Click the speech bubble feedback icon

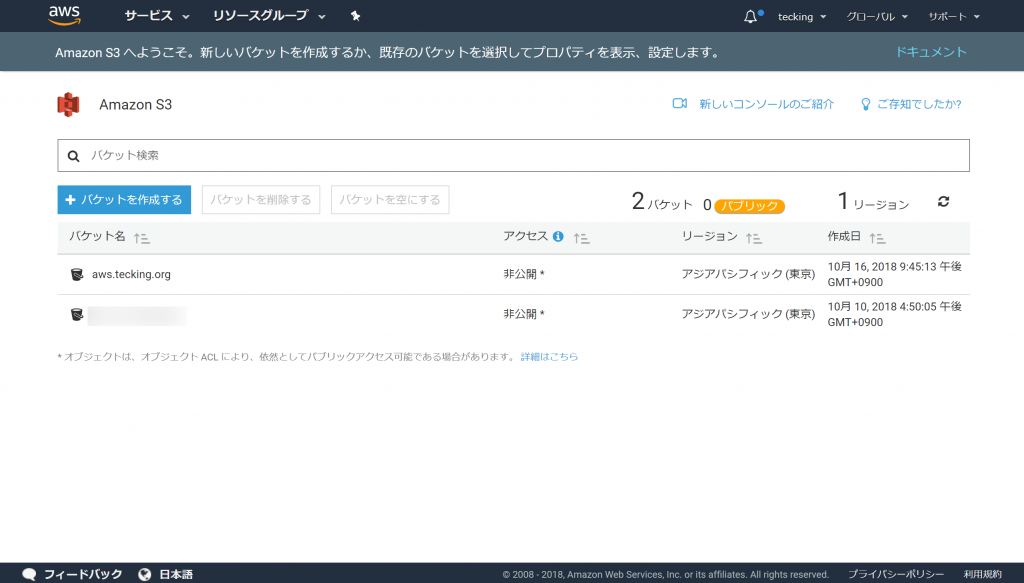[29, 575]
